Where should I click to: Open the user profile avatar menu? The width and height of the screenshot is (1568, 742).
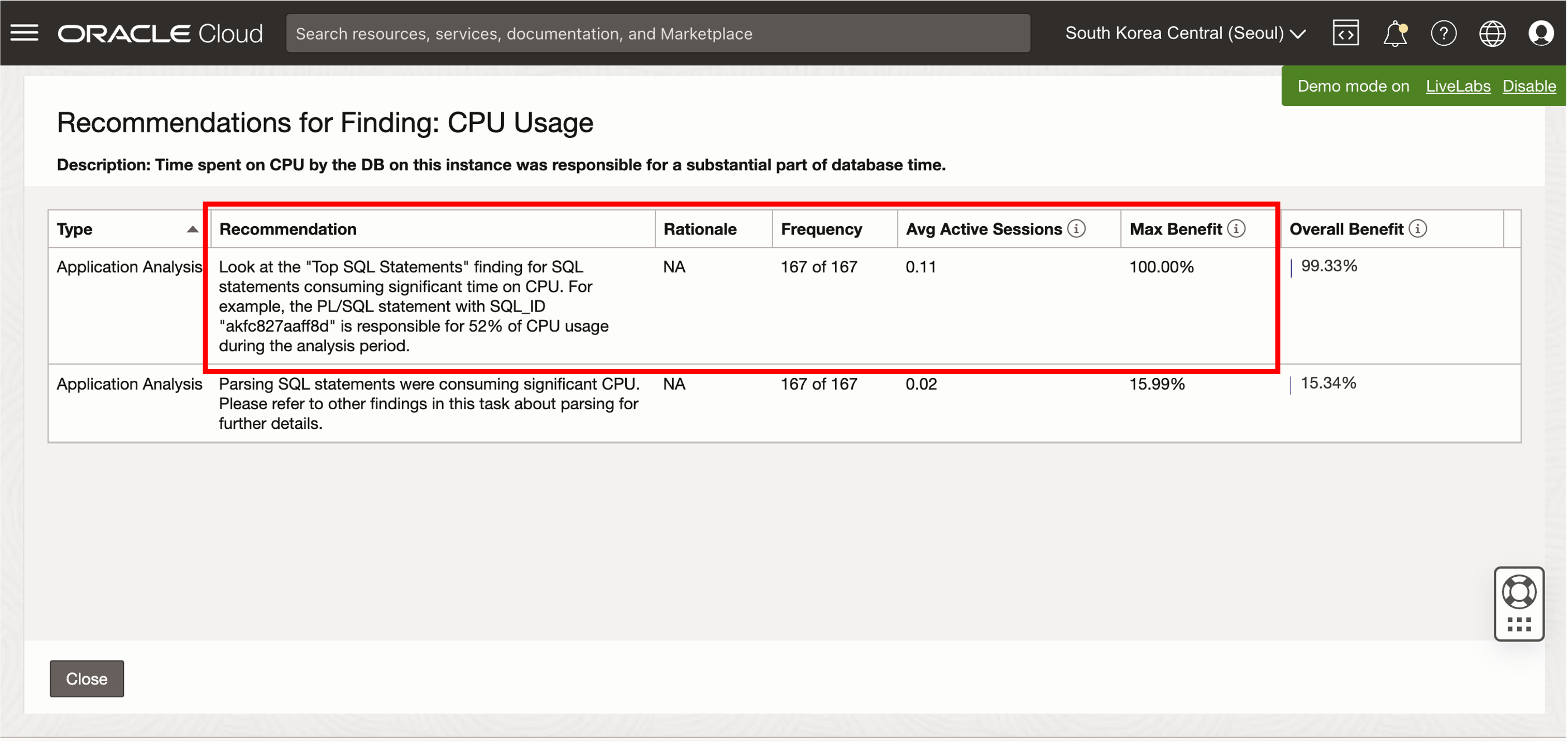1541,33
